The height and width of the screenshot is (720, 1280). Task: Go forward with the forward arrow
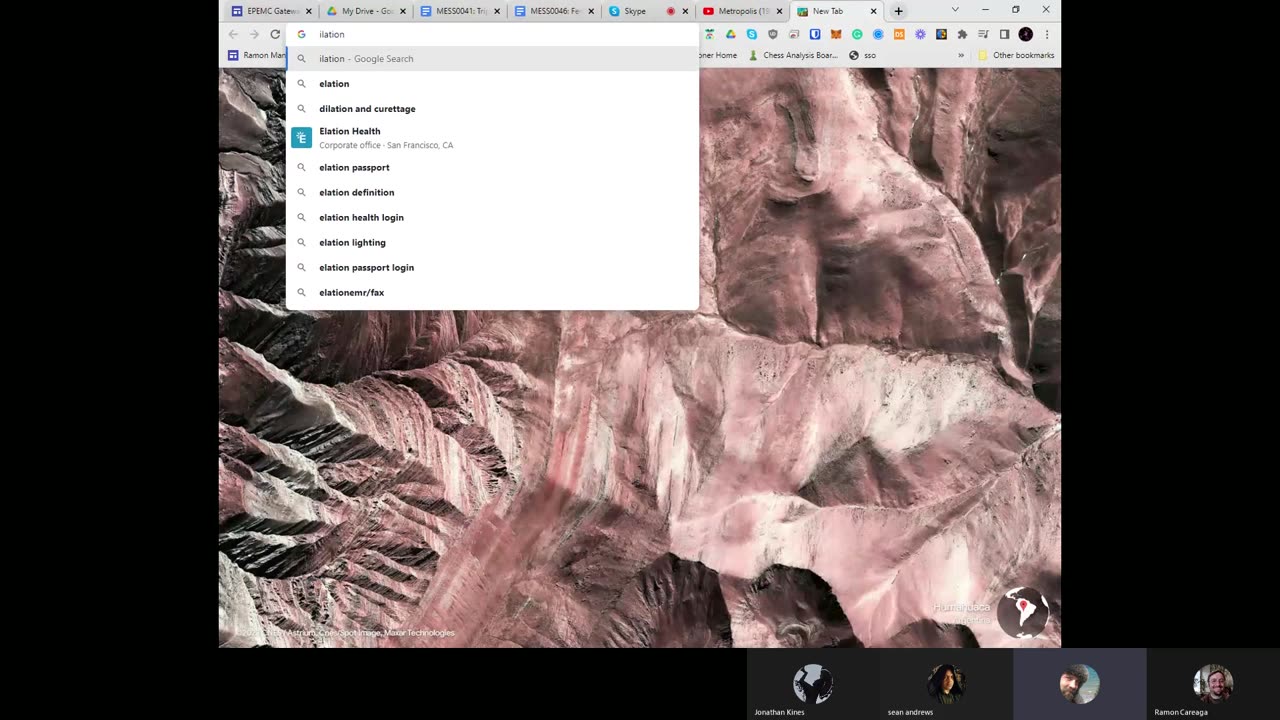point(254,34)
